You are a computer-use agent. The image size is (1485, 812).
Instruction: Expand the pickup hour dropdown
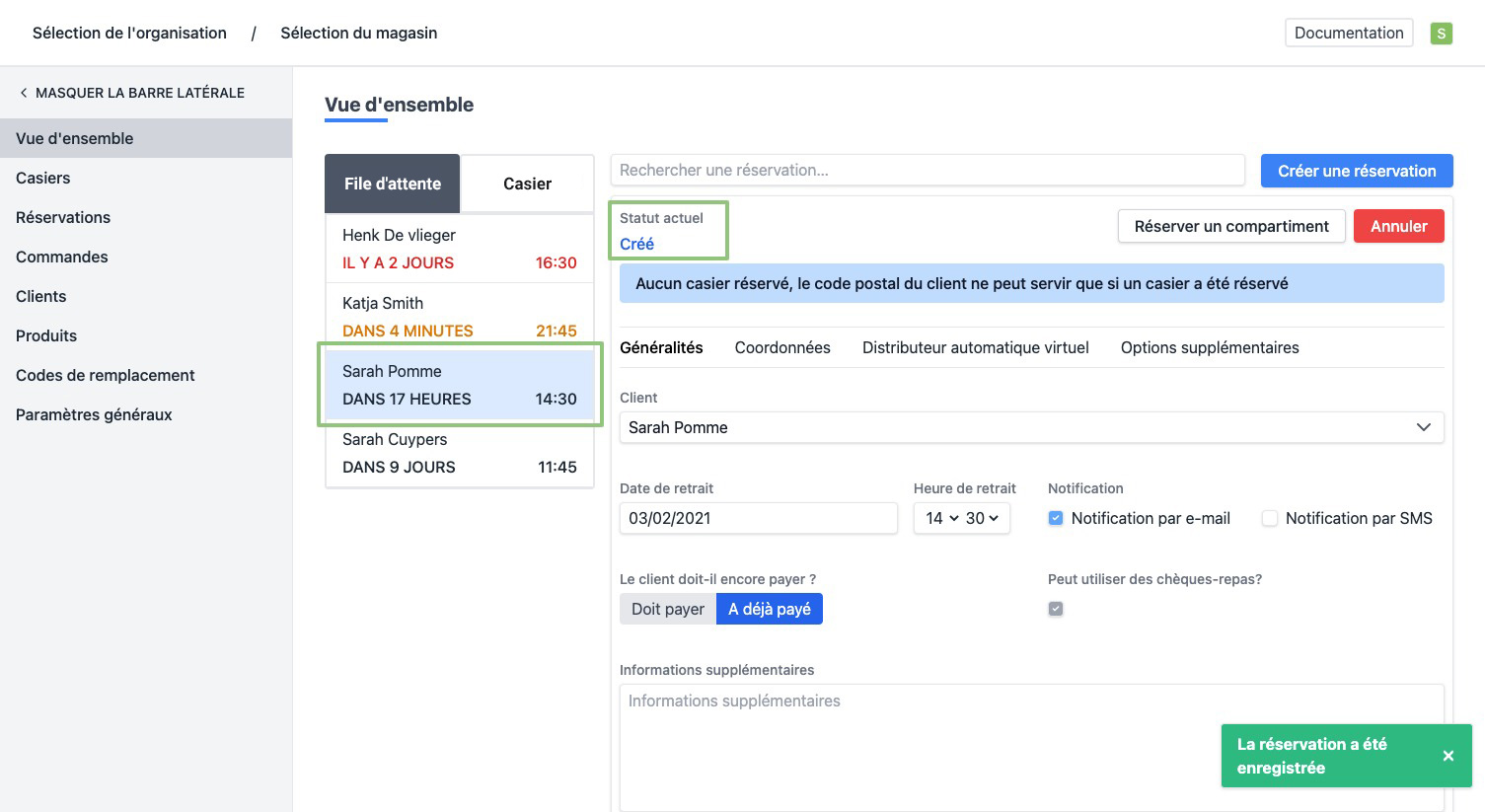(942, 518)
